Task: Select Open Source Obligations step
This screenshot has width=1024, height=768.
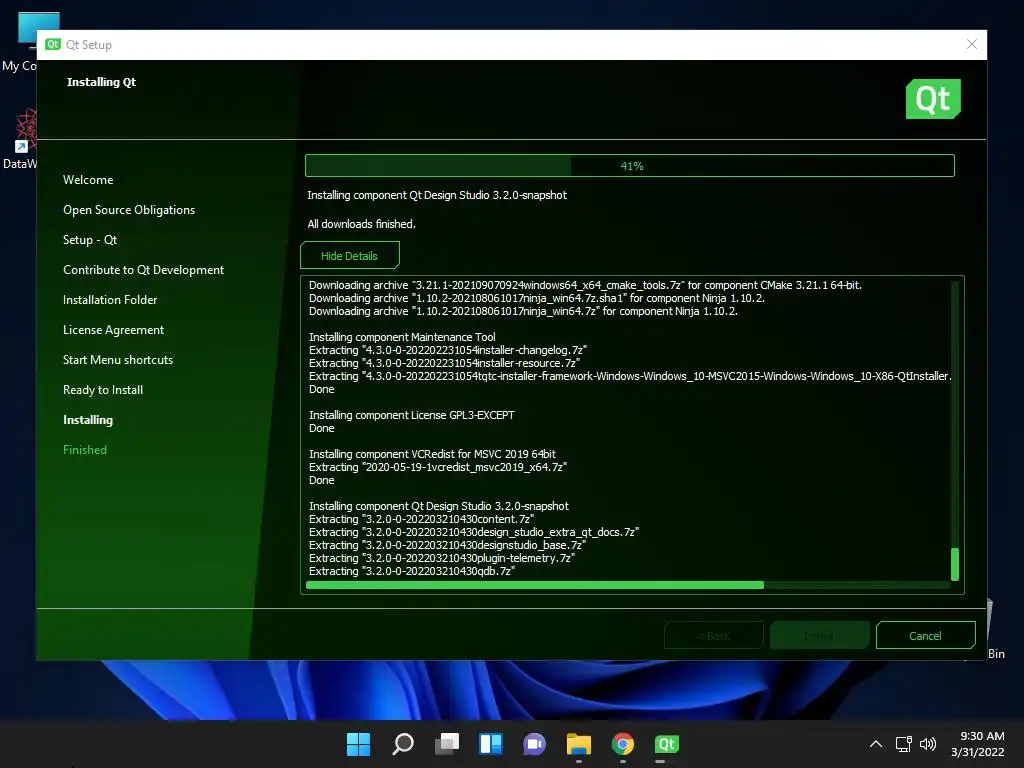Action: (129, 210)
